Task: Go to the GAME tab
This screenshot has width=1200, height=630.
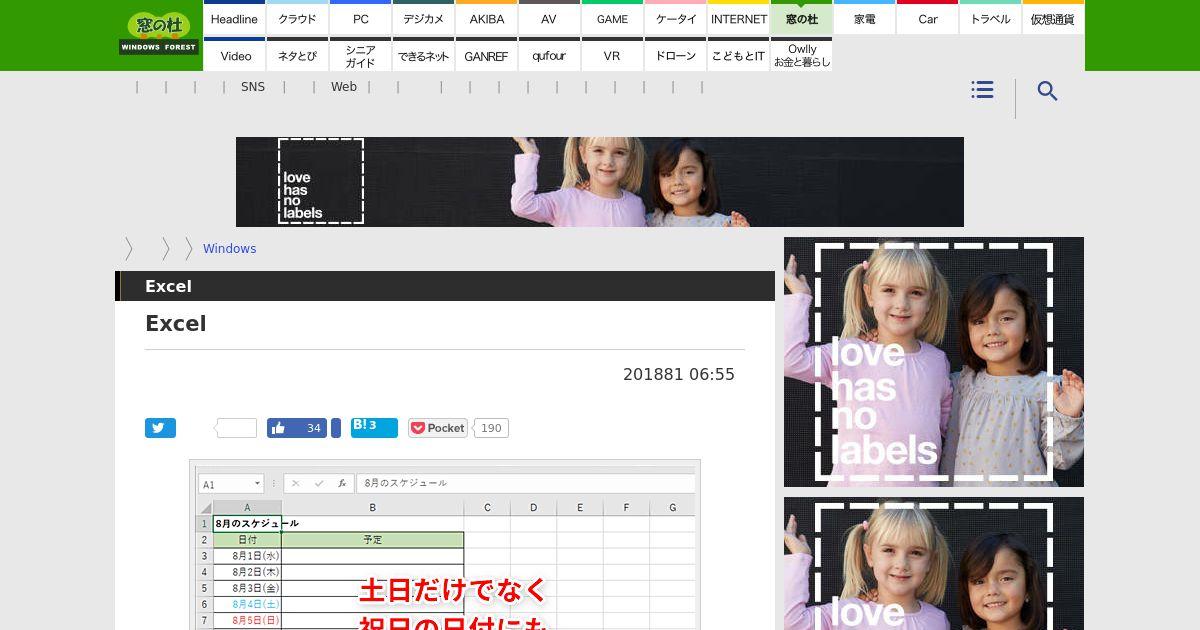Action: click(x=612, y=18)
